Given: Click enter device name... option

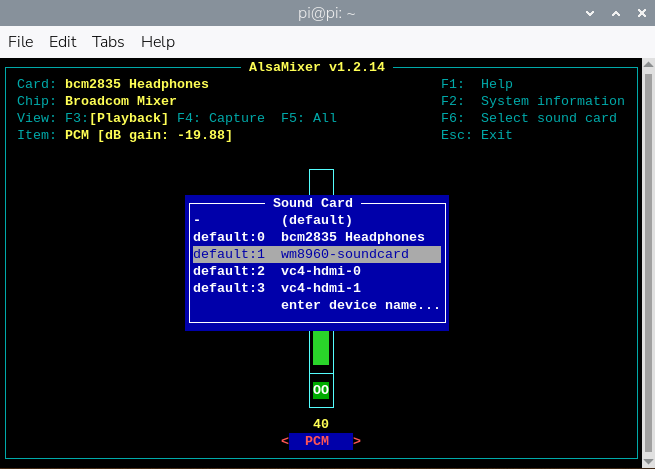Looking at the screenshot, I should [360, 305].
